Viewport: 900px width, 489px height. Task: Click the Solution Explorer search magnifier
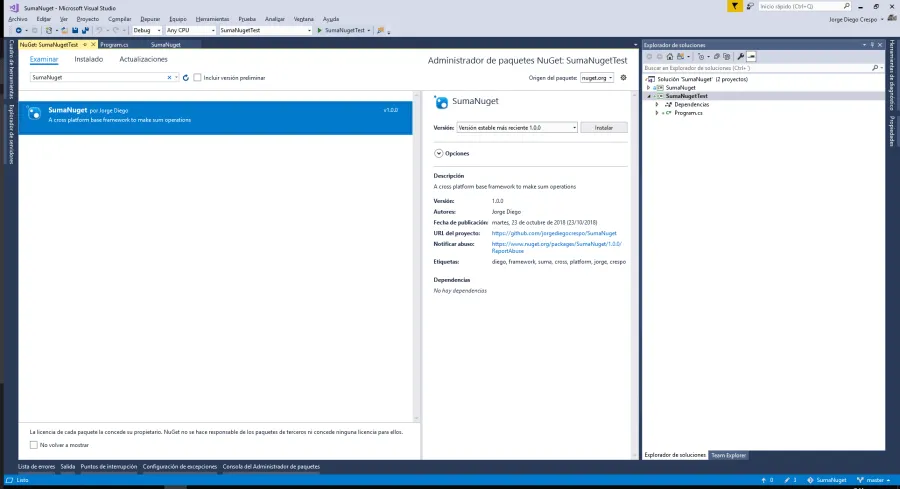(x=875, y=68)
